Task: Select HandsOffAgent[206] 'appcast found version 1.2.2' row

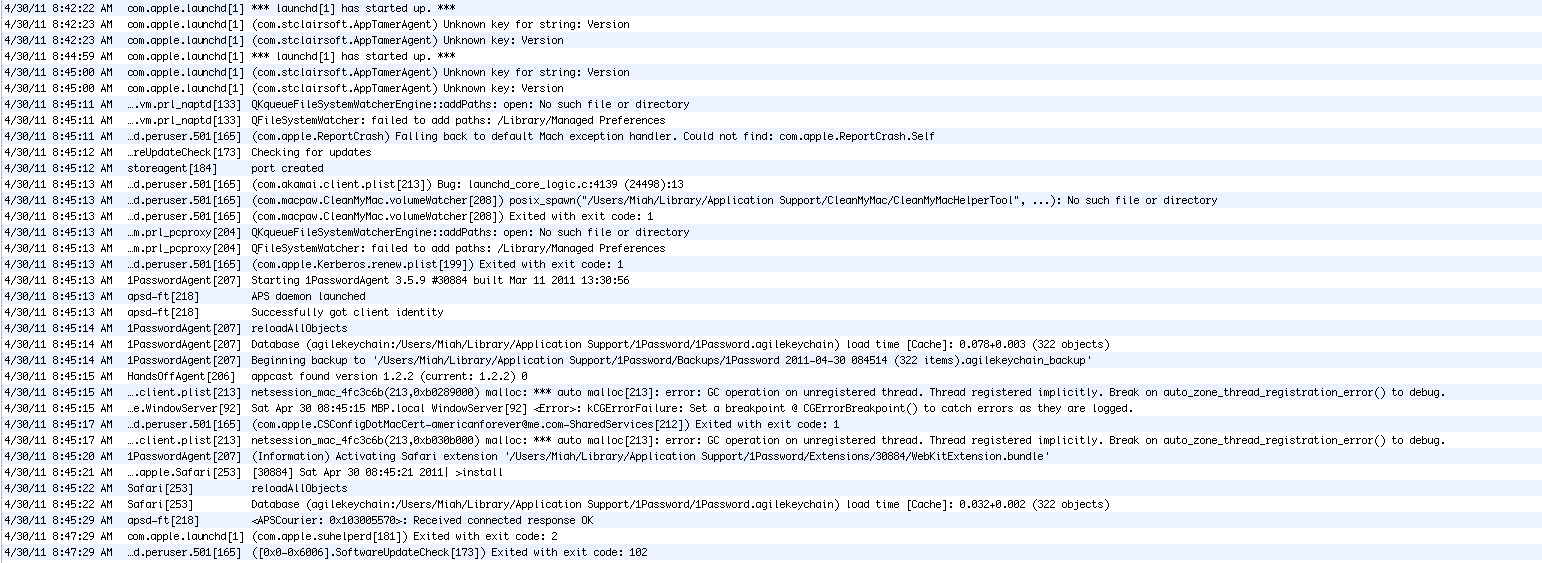Action: click(771, 376)
